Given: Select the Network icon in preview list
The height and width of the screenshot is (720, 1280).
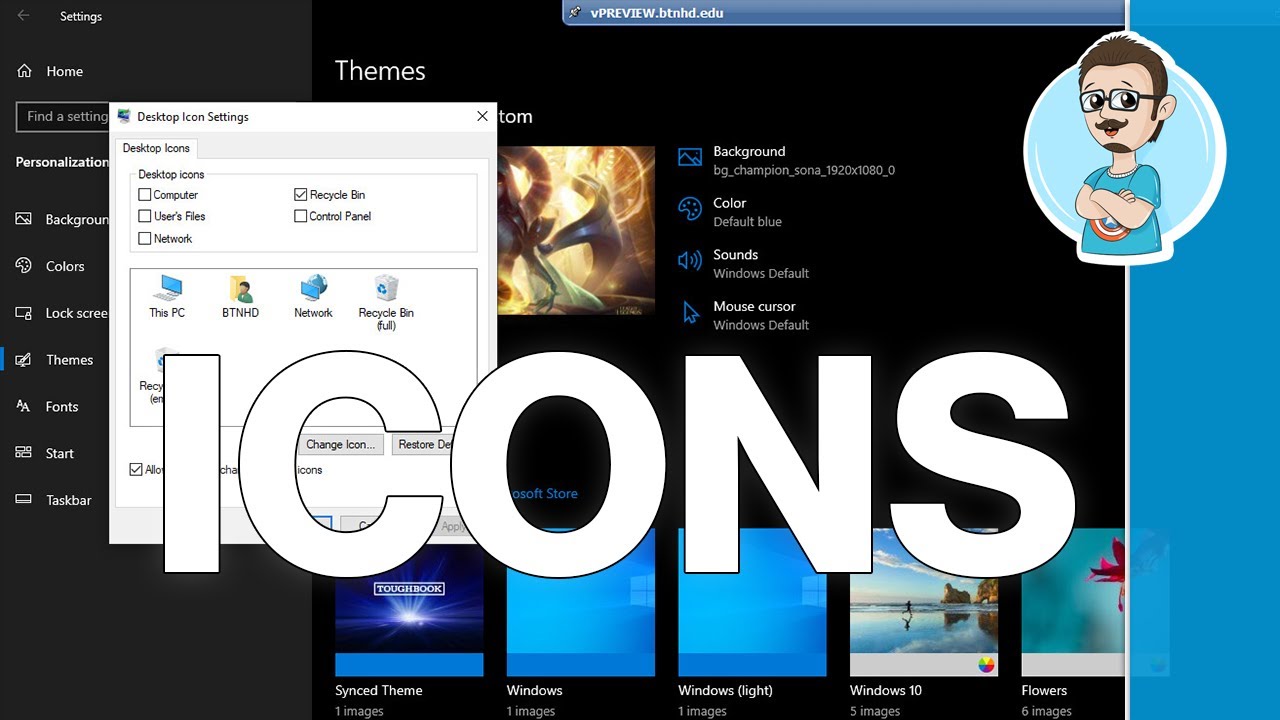Looking at the screenshot, I should [x=313, y=297].
